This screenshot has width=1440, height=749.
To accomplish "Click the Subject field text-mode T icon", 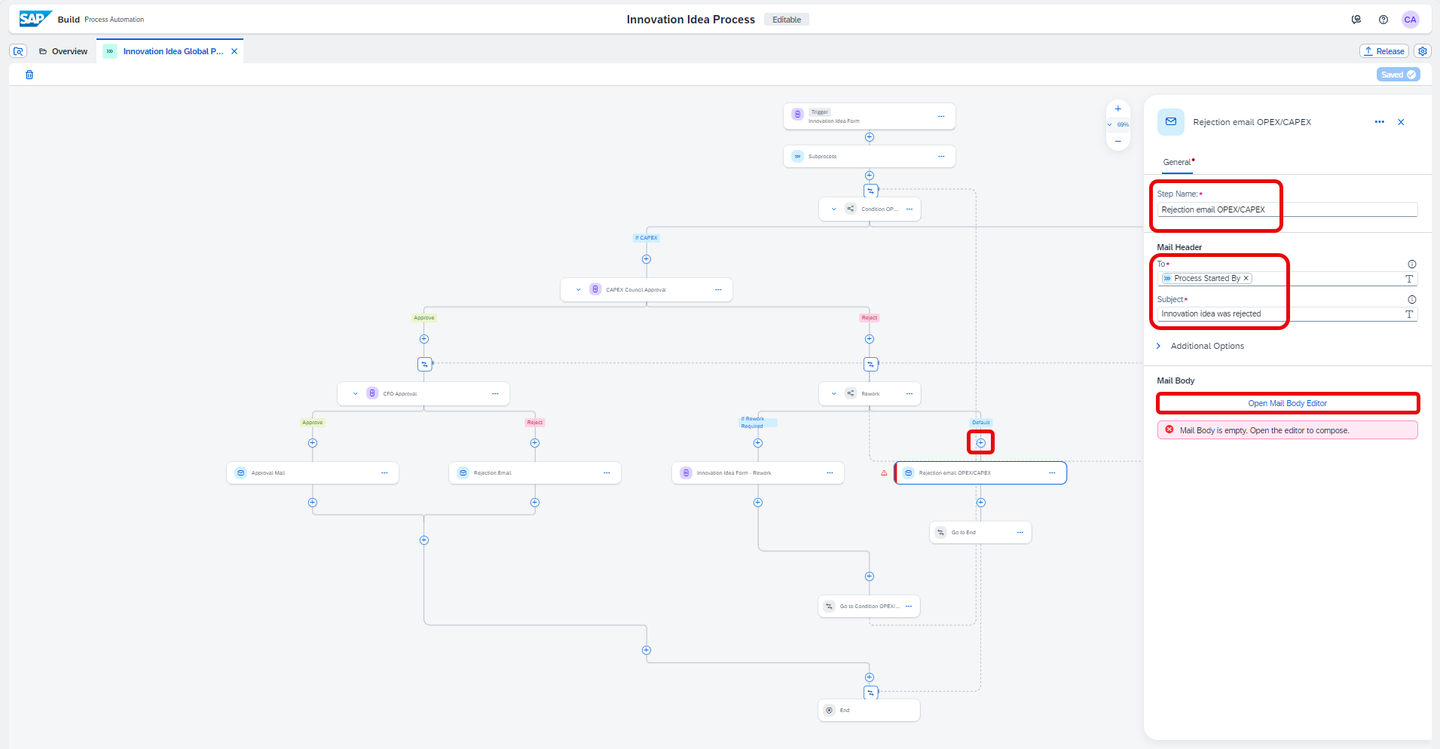I will [x=1410, y=314].
